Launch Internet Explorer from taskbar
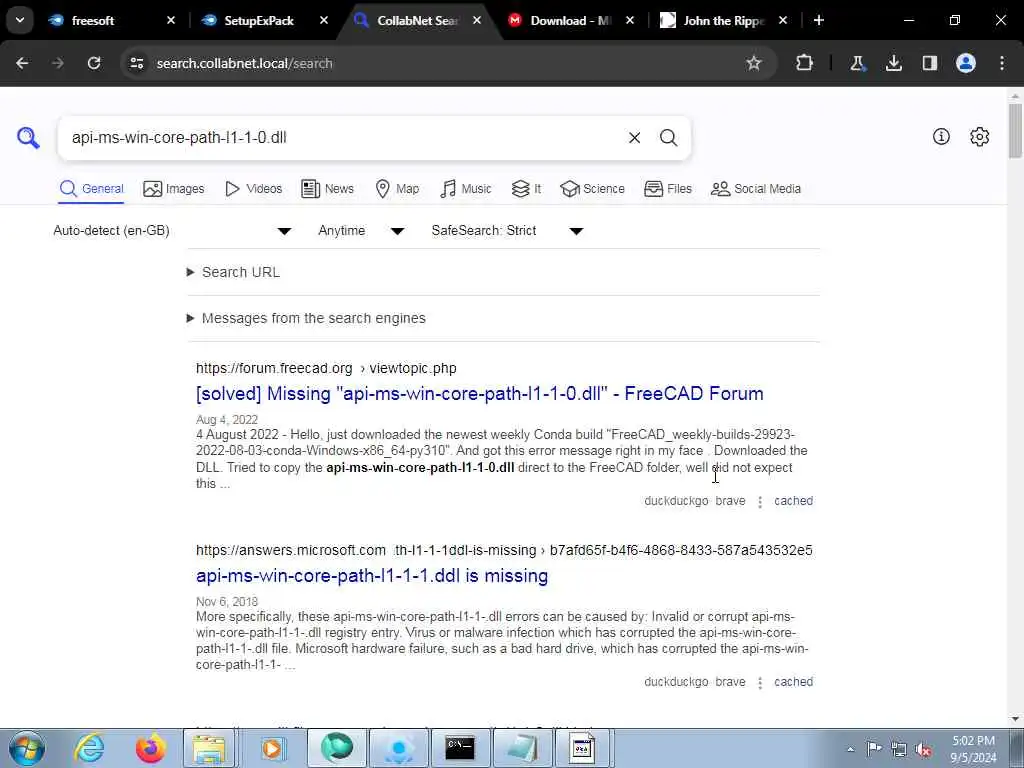Image resolution: width=1024 pixels, height=768 pixels. tap(89, 748)
